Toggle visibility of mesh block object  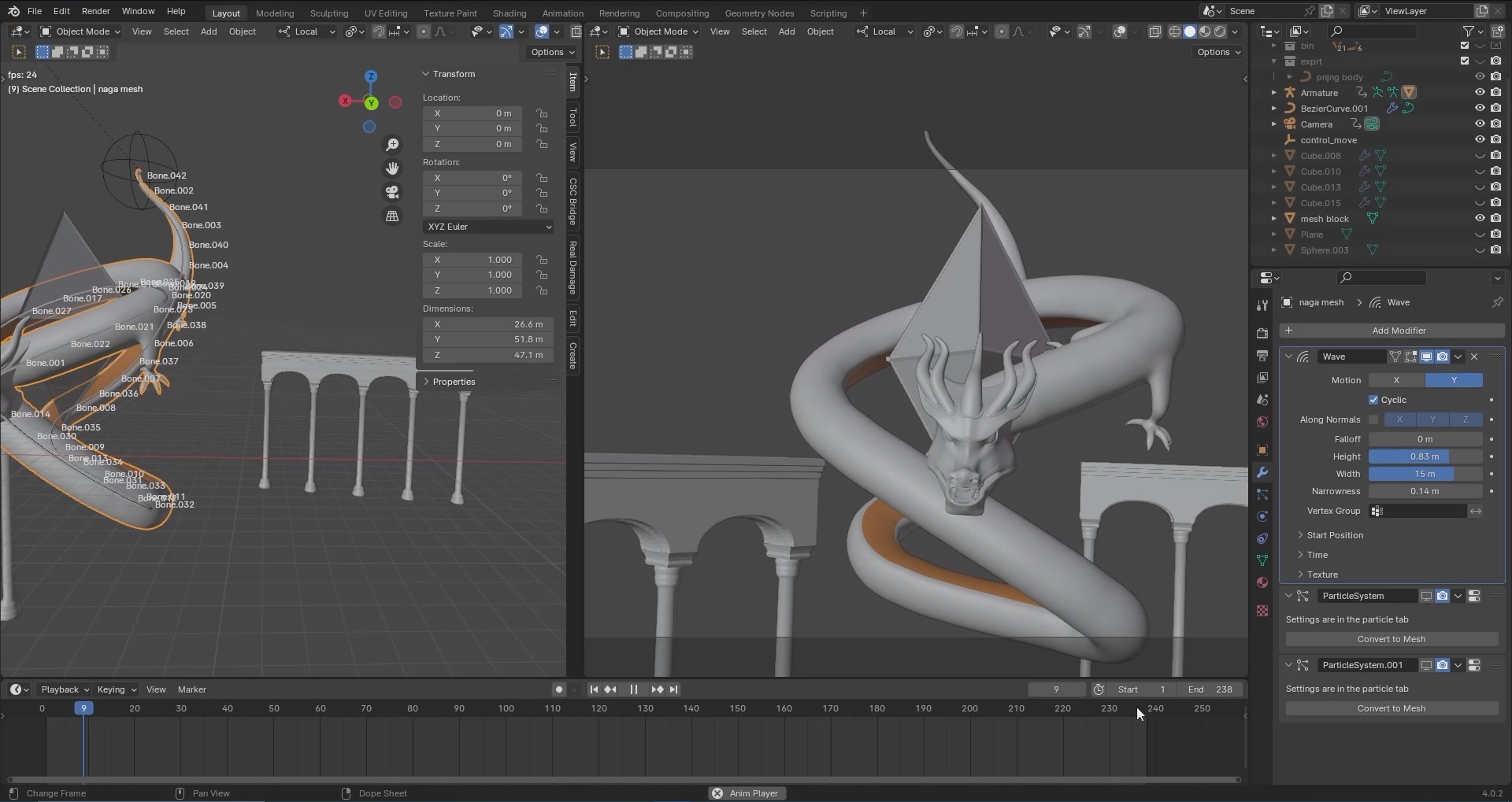(1480, 219)
